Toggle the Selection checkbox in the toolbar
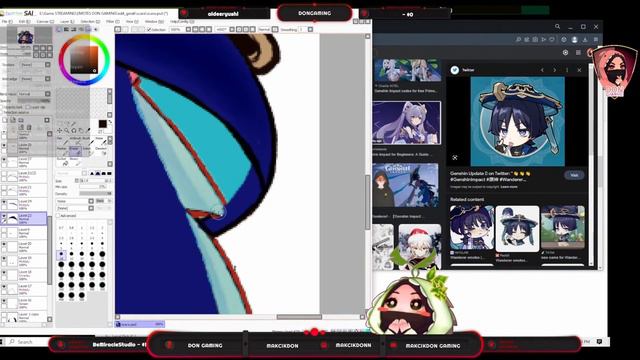 [149, 29]
